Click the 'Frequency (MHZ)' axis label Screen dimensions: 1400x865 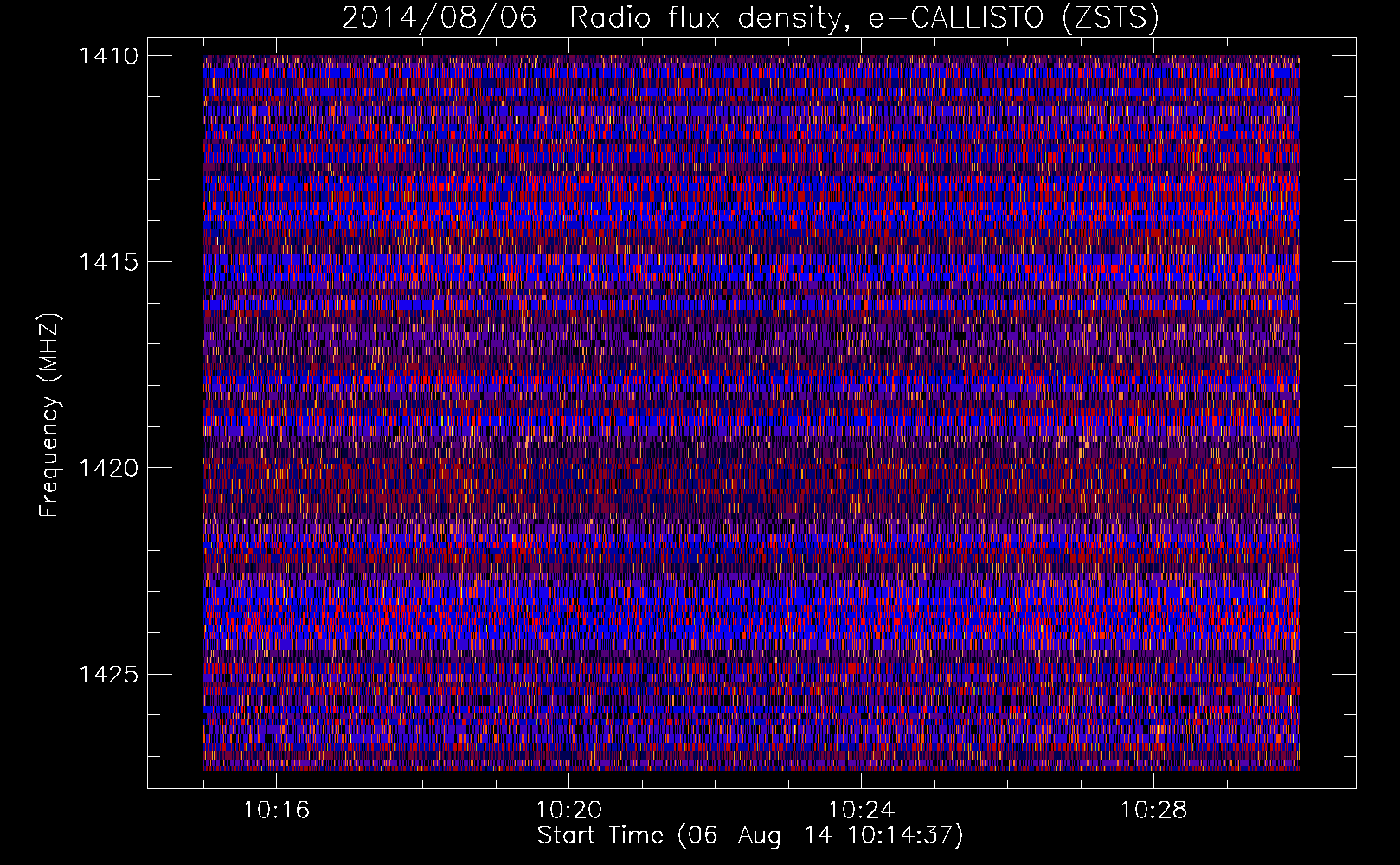click(50, 415)
